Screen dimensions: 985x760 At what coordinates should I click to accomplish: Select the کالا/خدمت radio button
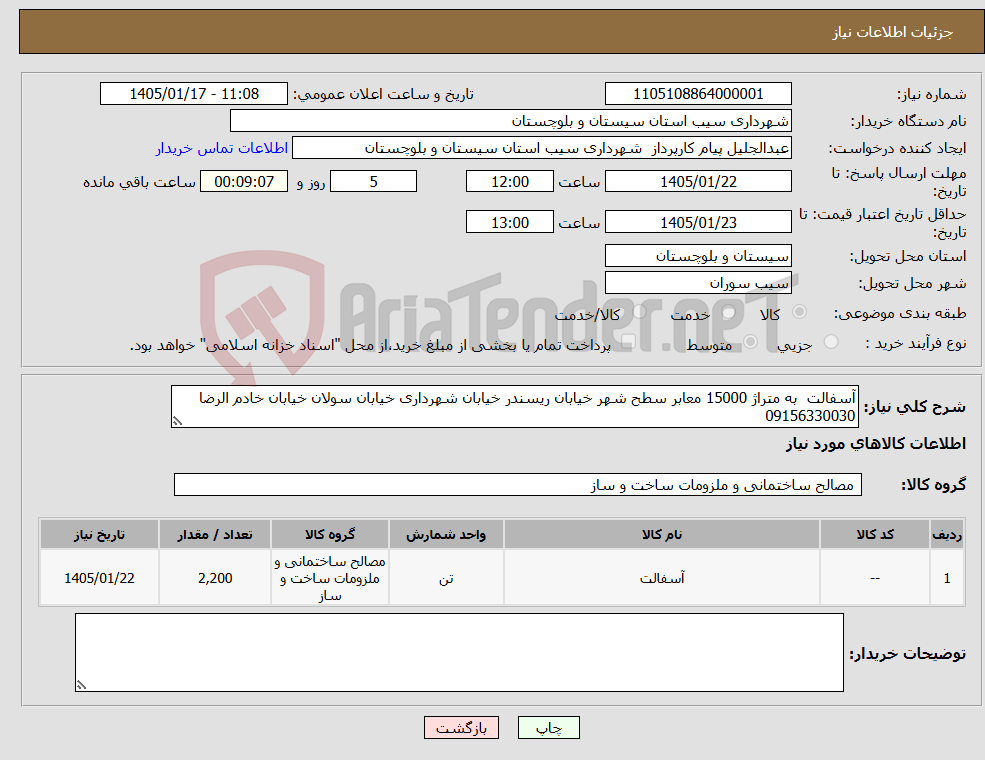click(639, 312)
